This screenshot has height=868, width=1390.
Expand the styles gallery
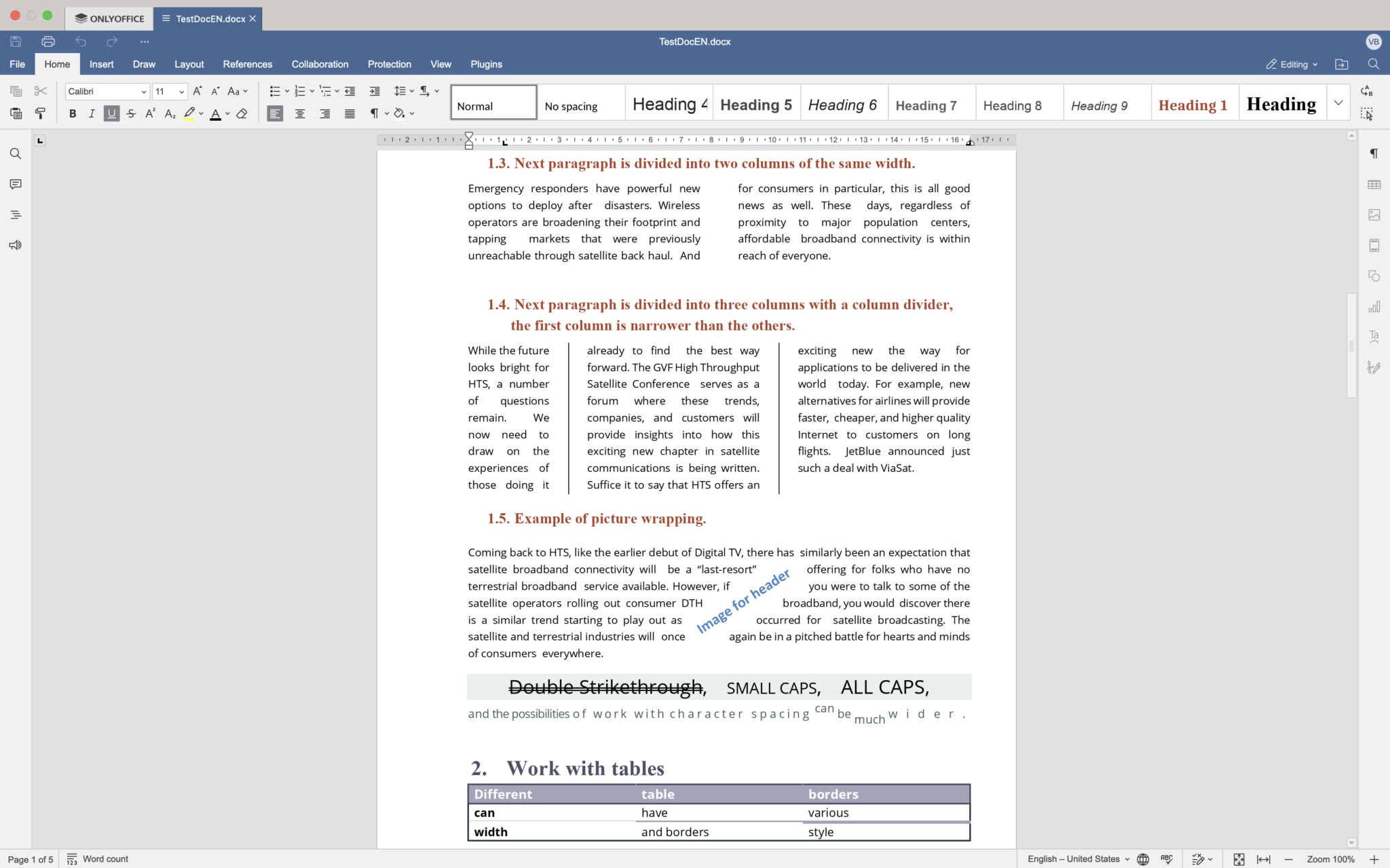click(1337, 102)
